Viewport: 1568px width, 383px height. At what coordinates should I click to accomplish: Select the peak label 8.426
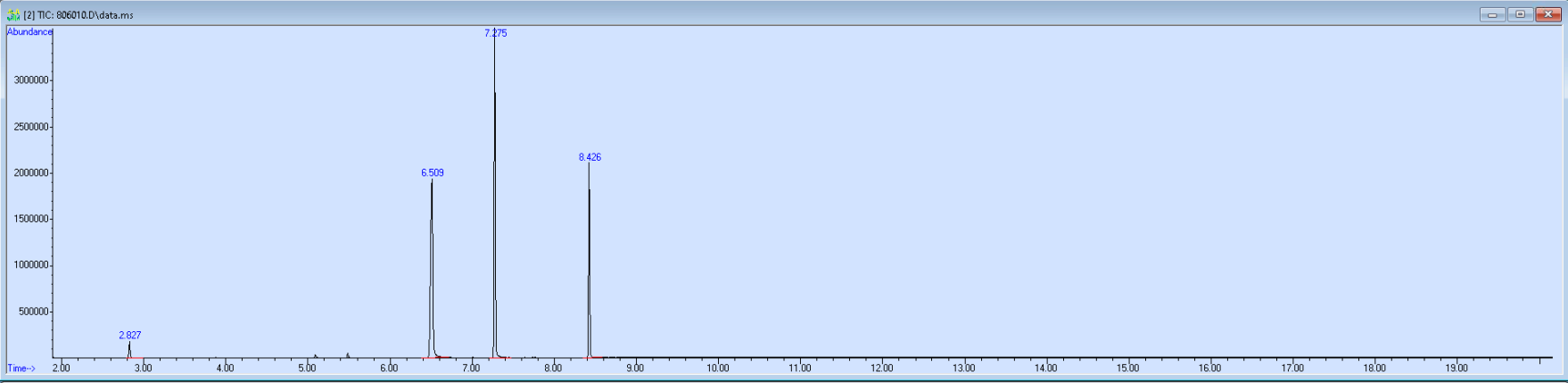590,157
